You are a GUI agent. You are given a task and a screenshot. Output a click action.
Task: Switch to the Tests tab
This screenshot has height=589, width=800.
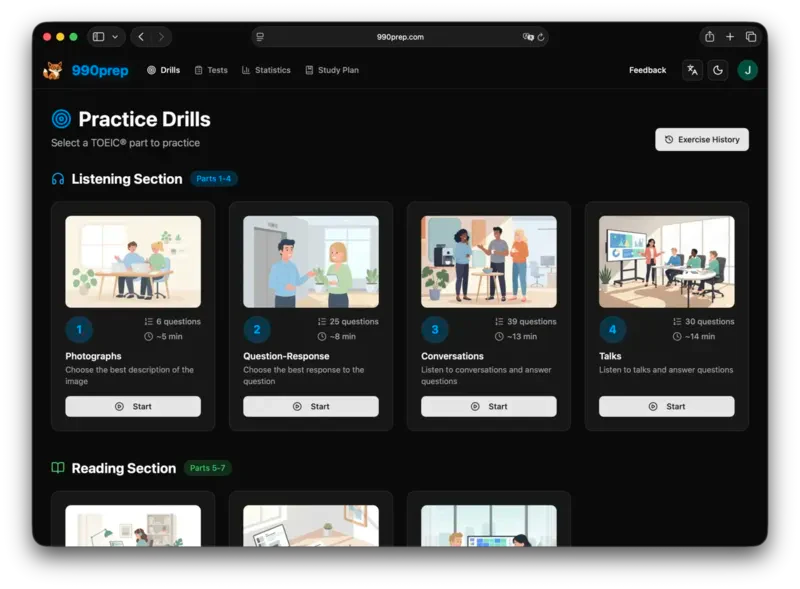(x=211, y=70)
